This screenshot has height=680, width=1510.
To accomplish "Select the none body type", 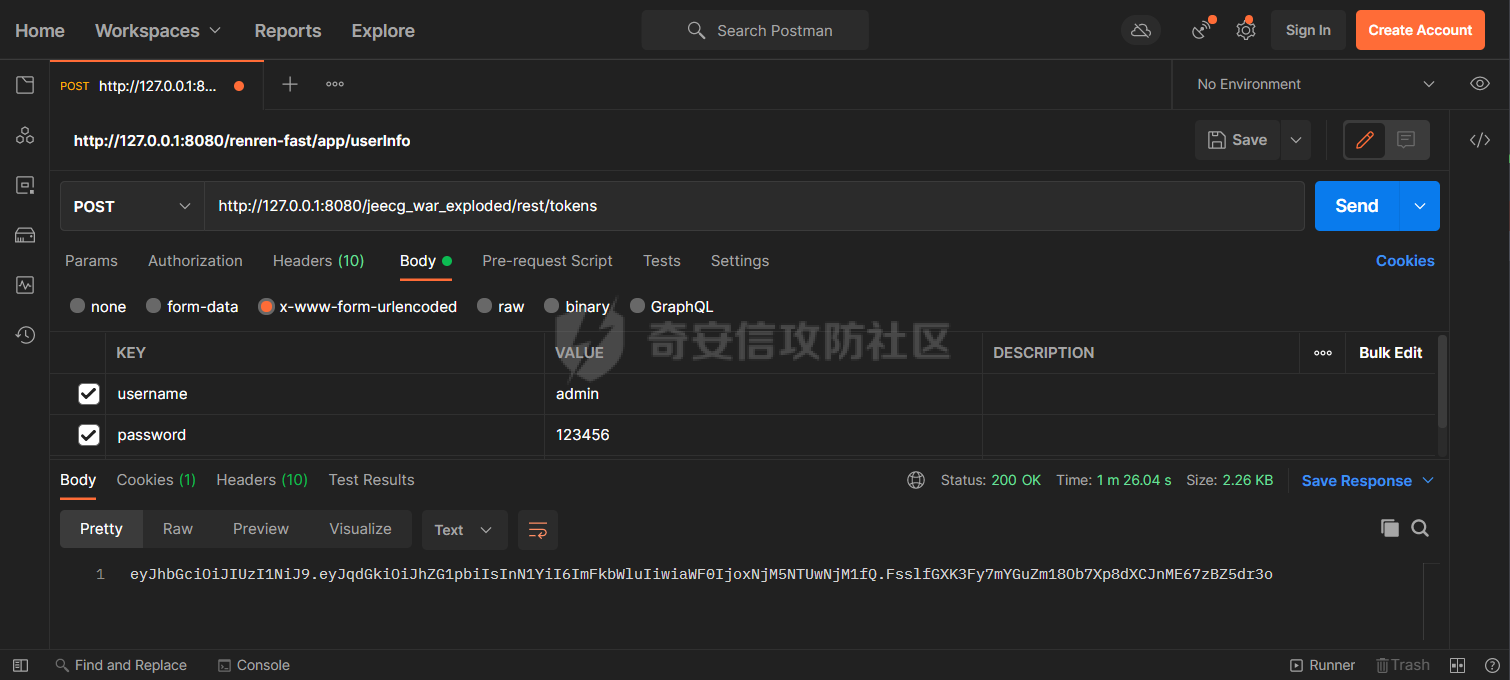I will coord(77,307).
